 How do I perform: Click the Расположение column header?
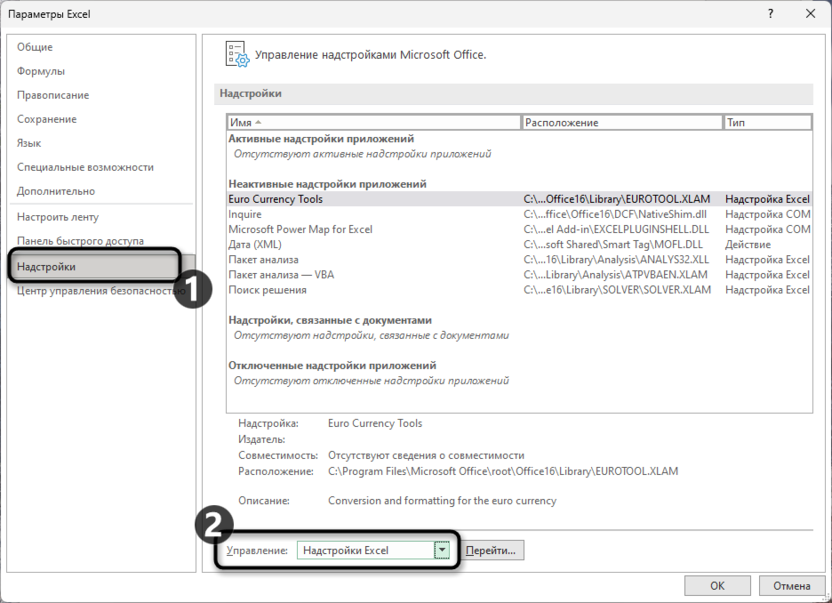pos(621,122)
